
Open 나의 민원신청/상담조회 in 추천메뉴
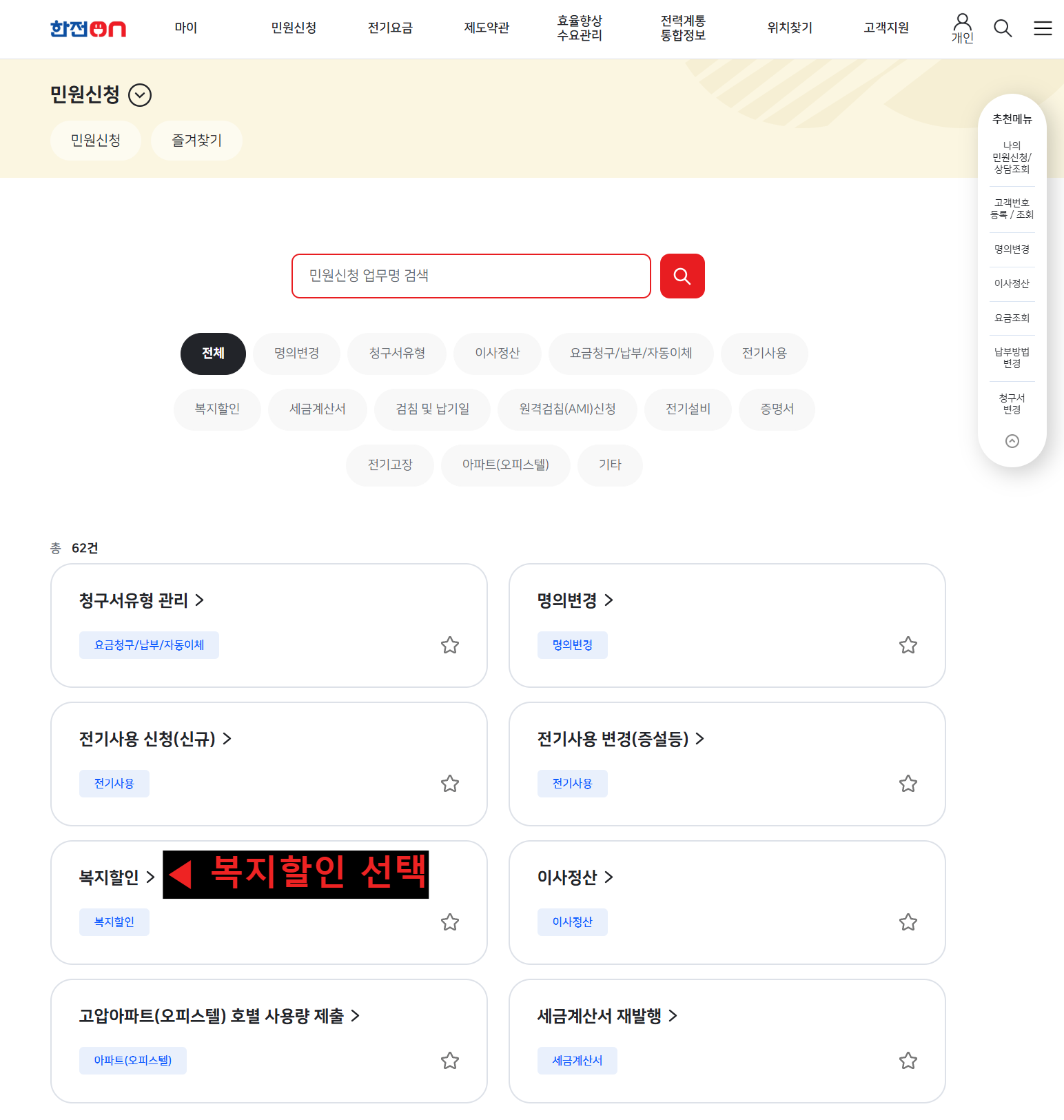1012,158
